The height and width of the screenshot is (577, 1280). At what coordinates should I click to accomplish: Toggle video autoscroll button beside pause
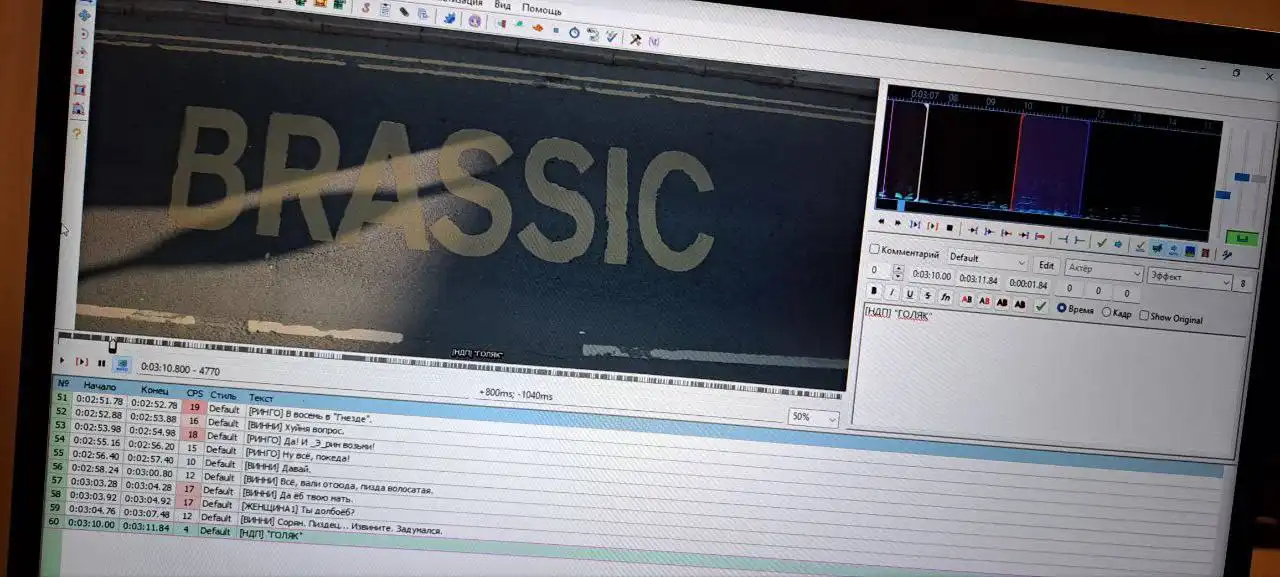pyautogui.click(x=122, y=365)
